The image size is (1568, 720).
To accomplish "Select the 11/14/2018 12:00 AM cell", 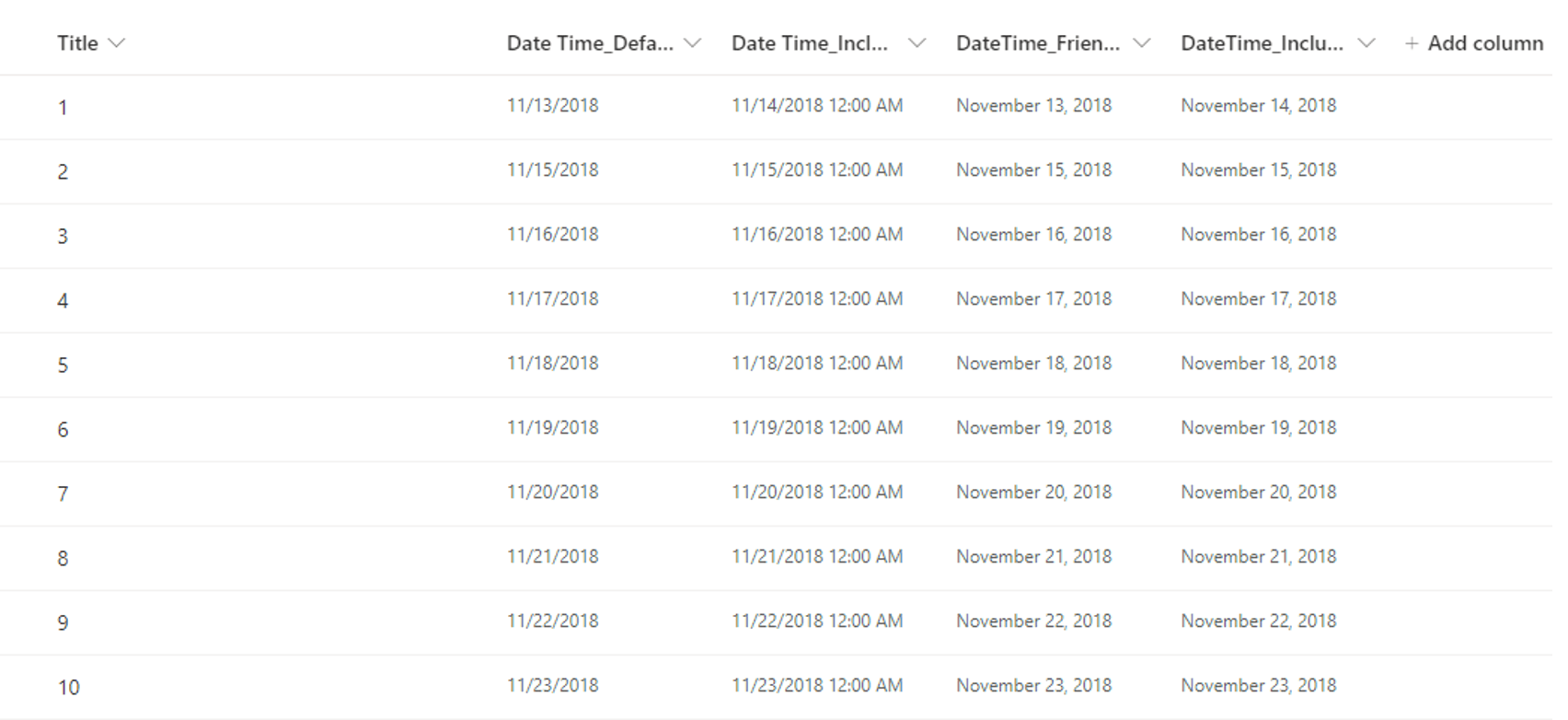I will [x=817, y=106].
